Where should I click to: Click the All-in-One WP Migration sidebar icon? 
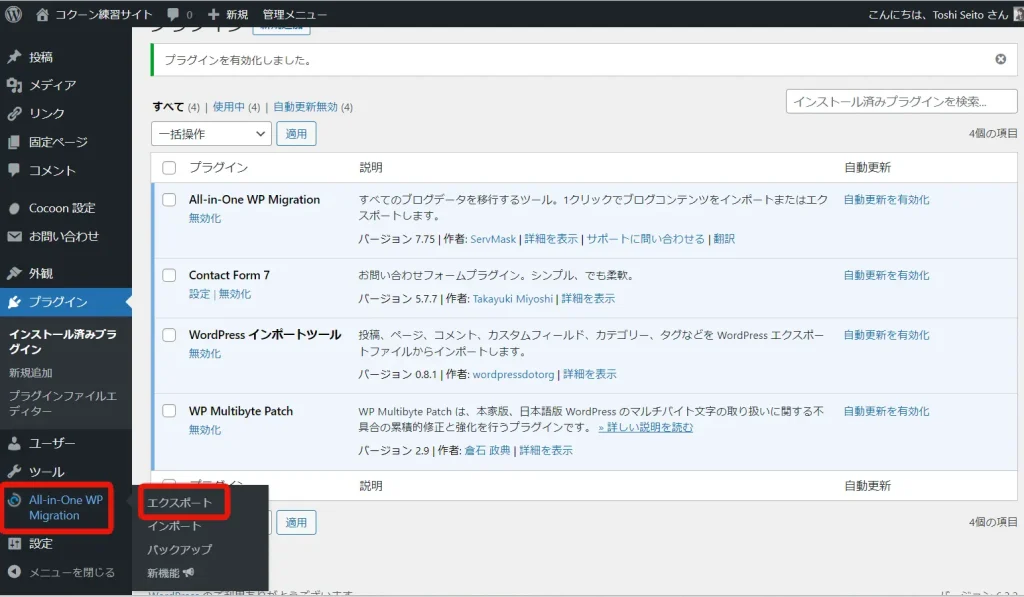[x=14, y=500]
